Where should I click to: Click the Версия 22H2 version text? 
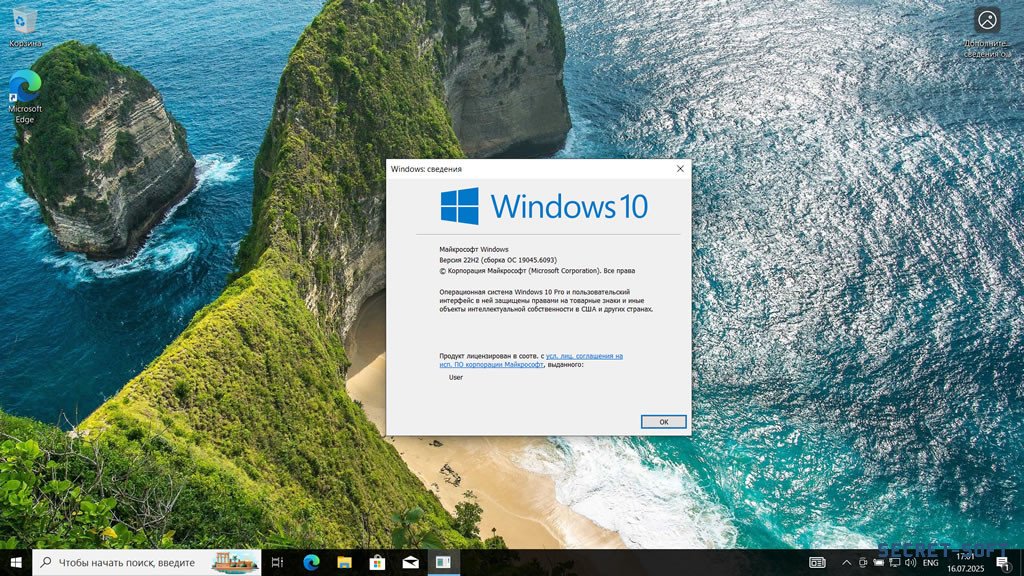(x=498, y=260)
